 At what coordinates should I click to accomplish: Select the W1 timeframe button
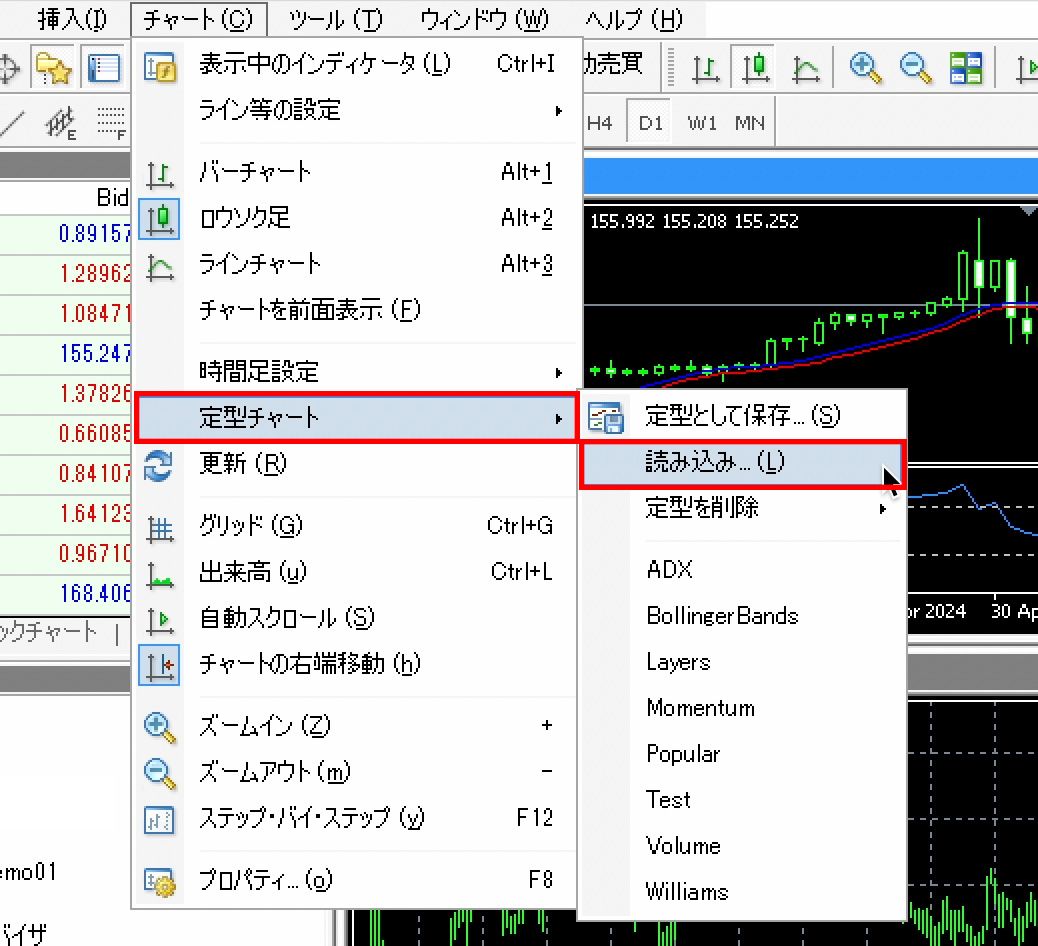click(x=702, y=124)
